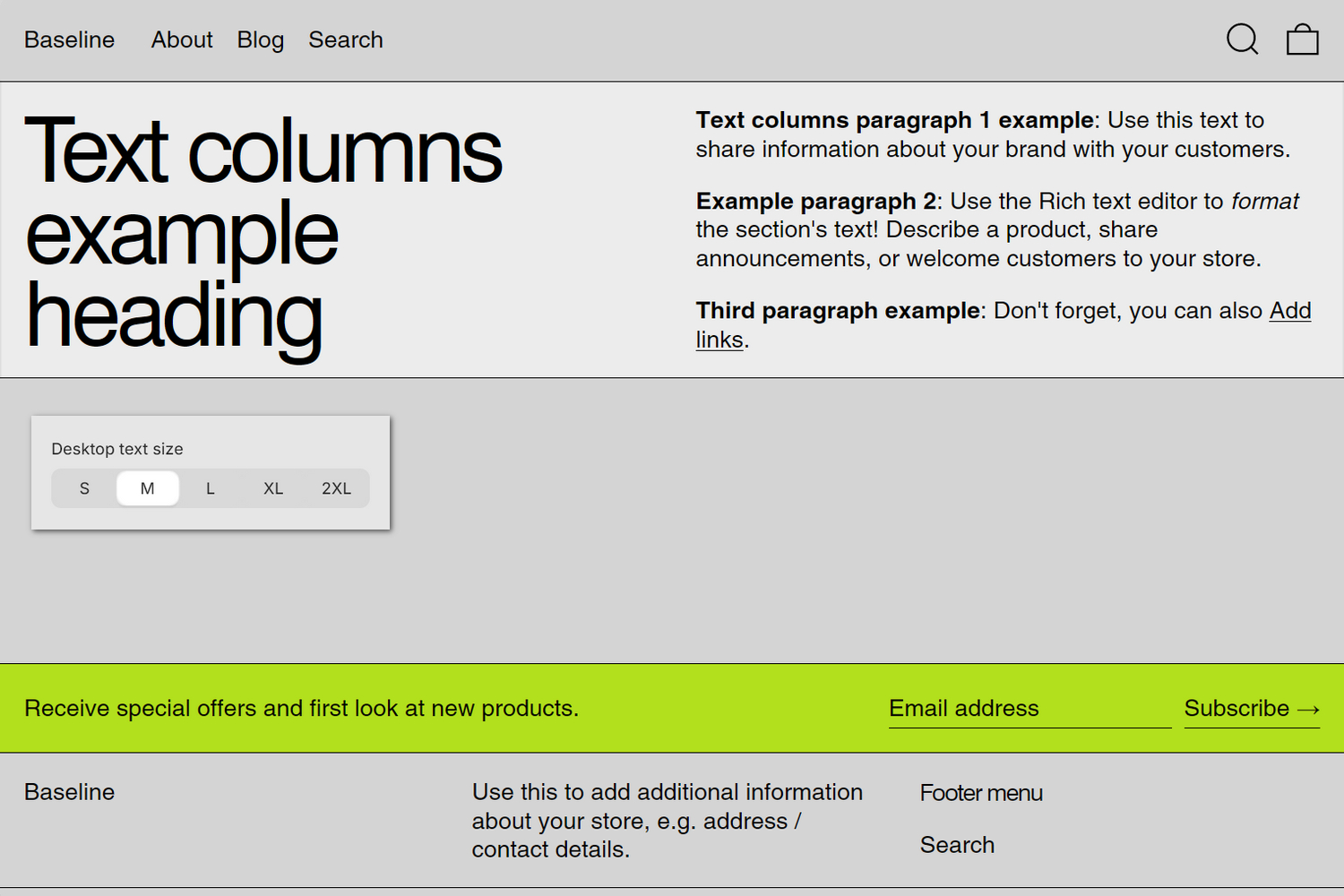Viewport: 1344px width, 896px height.
Task: Select the L desktop text size
Action: [x=210, y=488]
